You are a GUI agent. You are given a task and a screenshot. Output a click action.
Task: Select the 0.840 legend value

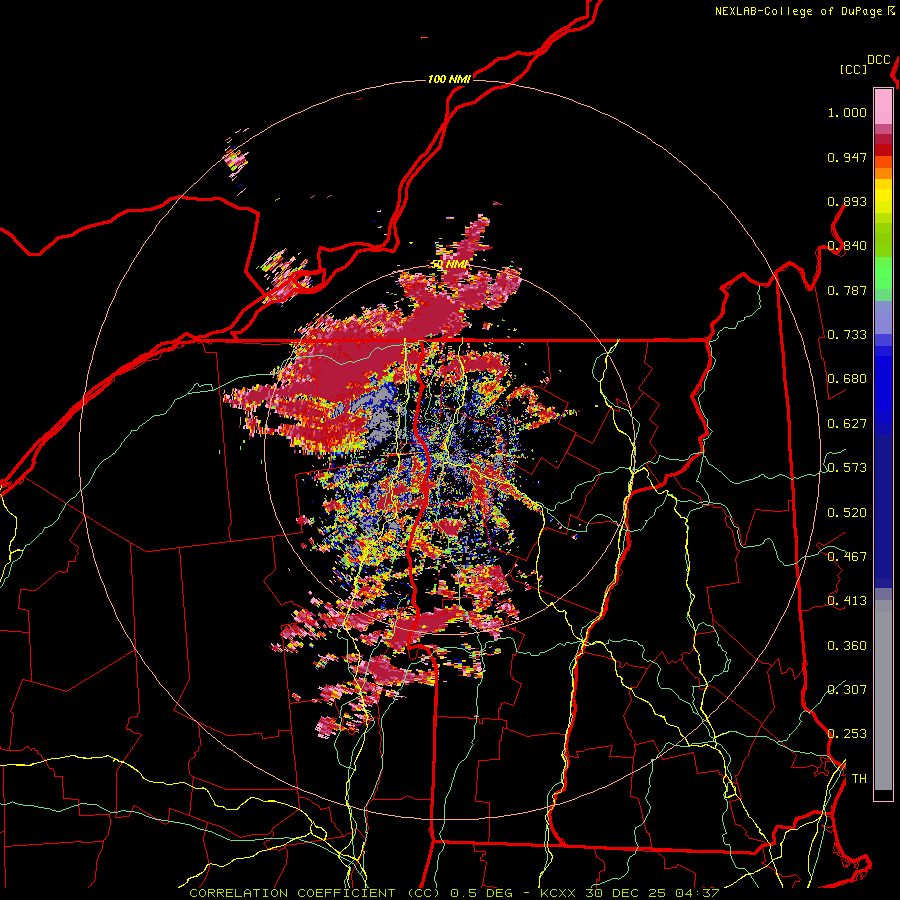(x=847, y=246)
